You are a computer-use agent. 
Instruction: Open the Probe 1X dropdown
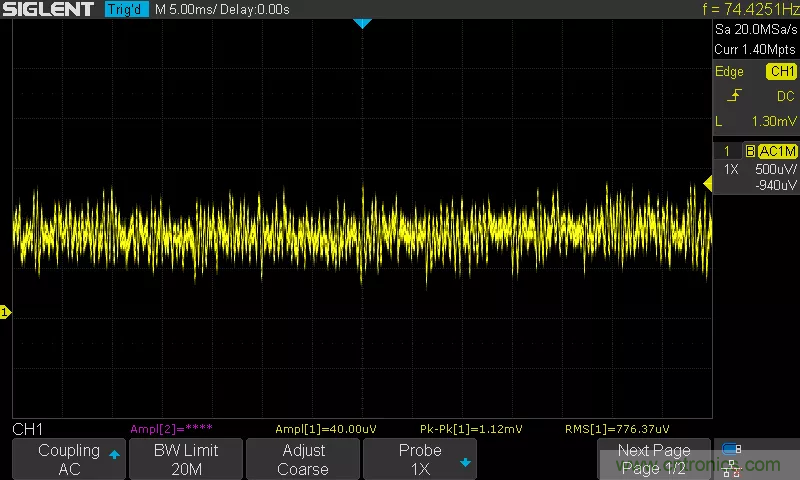[419, 459]
